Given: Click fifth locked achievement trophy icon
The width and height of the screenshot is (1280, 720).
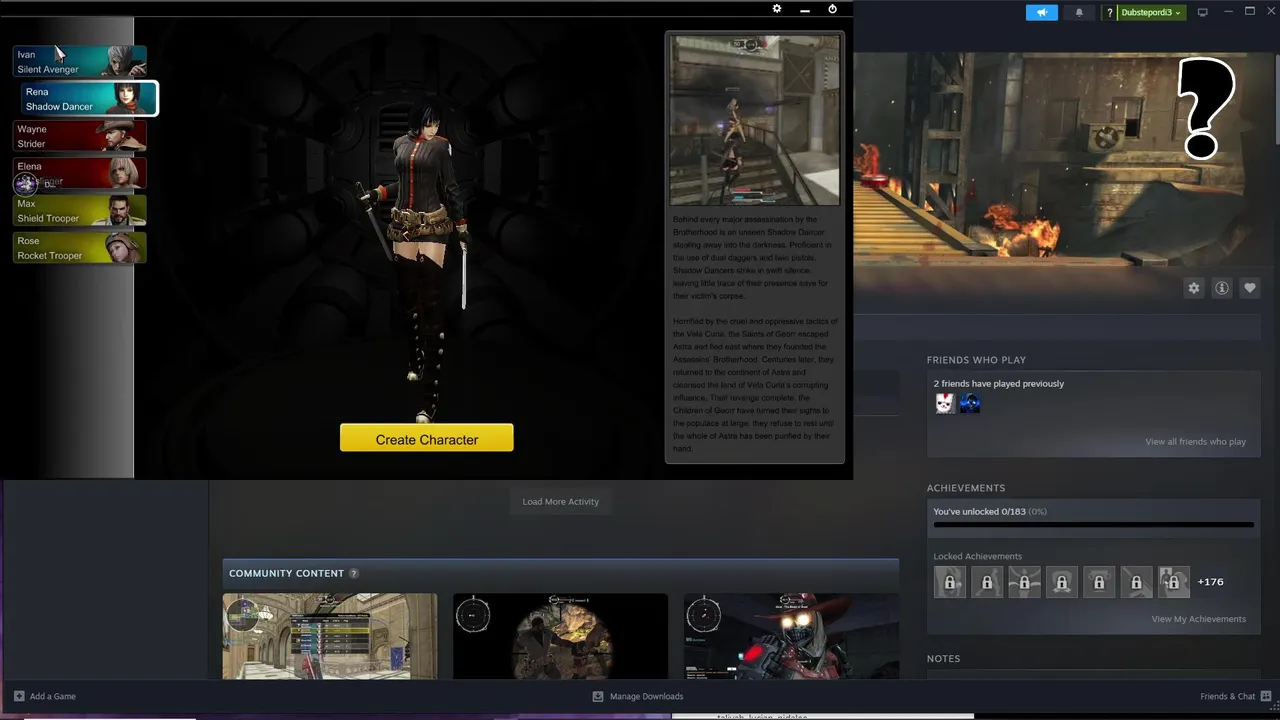Looking at the screenshot, I should [1099, 582].
